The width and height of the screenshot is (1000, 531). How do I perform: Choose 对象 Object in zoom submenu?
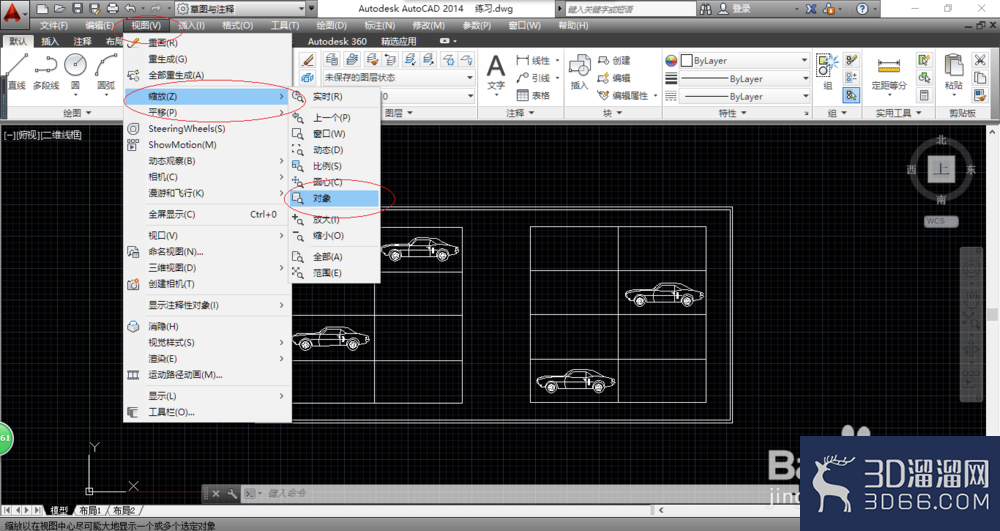[x=335, y=198]
